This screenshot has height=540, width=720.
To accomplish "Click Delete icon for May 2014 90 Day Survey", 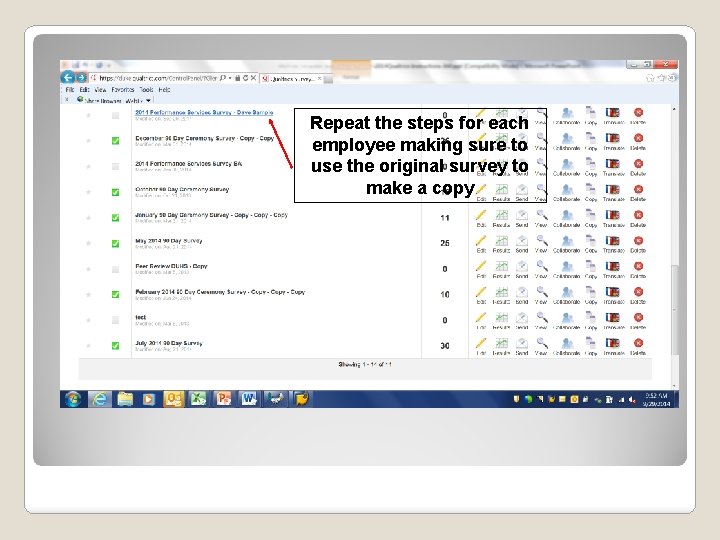I will point(638,241).
